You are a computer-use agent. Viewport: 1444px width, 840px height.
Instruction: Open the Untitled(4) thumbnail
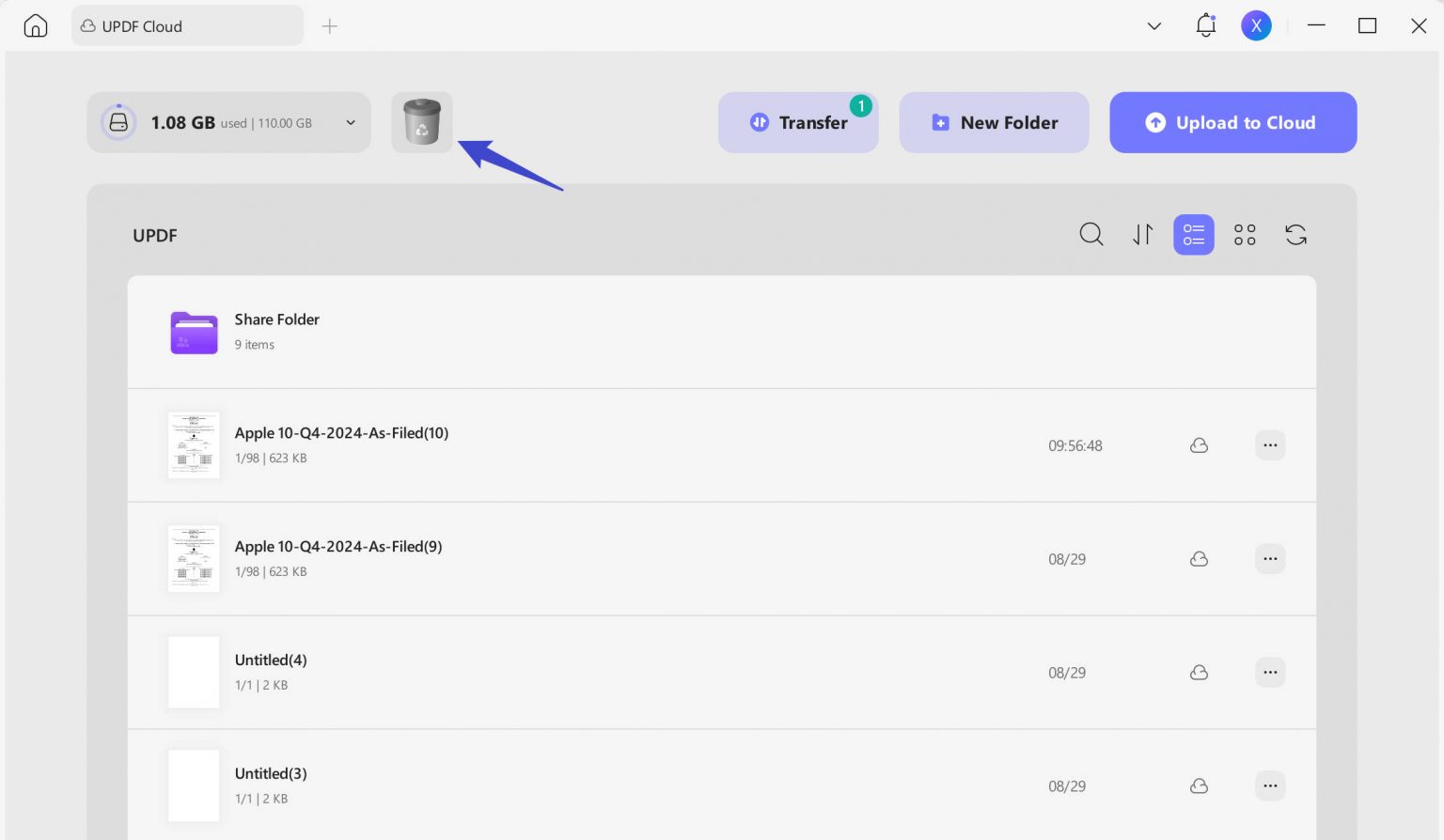click(194, 673)
